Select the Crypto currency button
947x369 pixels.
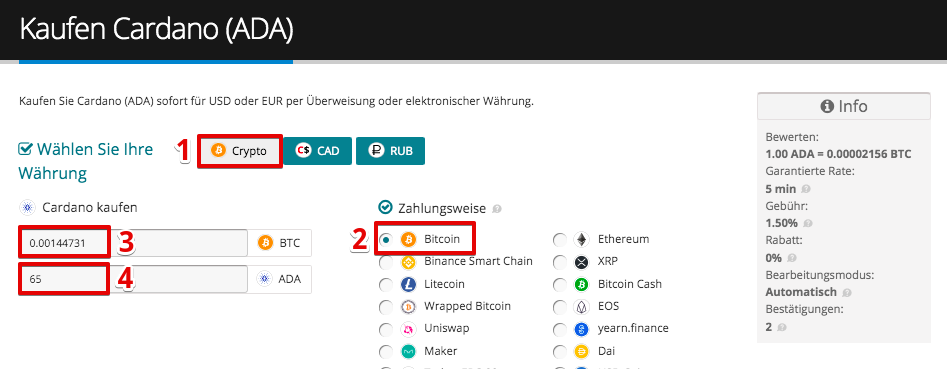pyautogui.click(x=240, y=151)
